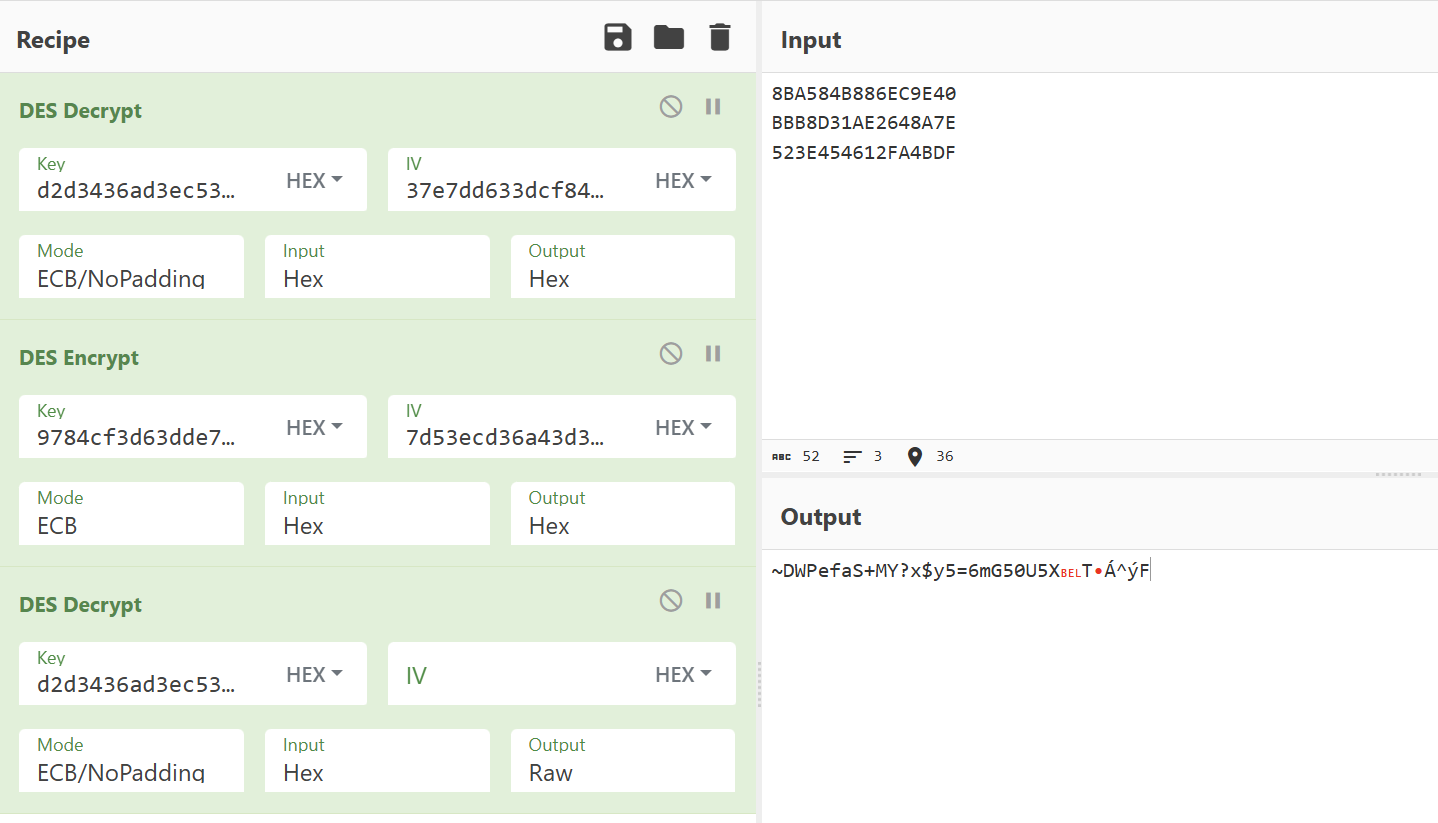Screen dimensions: 1438x823
Task: Change Input Hex in DES Encrypt
Action: tap(377, 513)
